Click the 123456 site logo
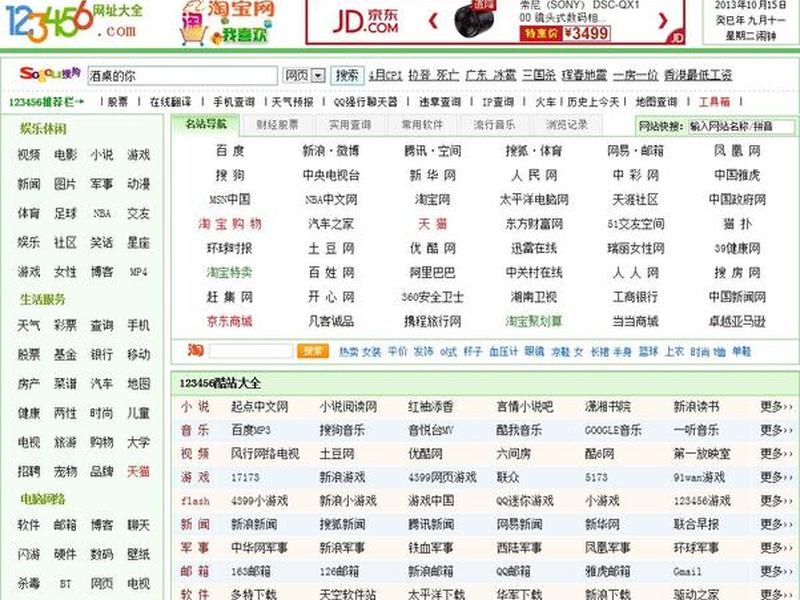 click(73, 21)
